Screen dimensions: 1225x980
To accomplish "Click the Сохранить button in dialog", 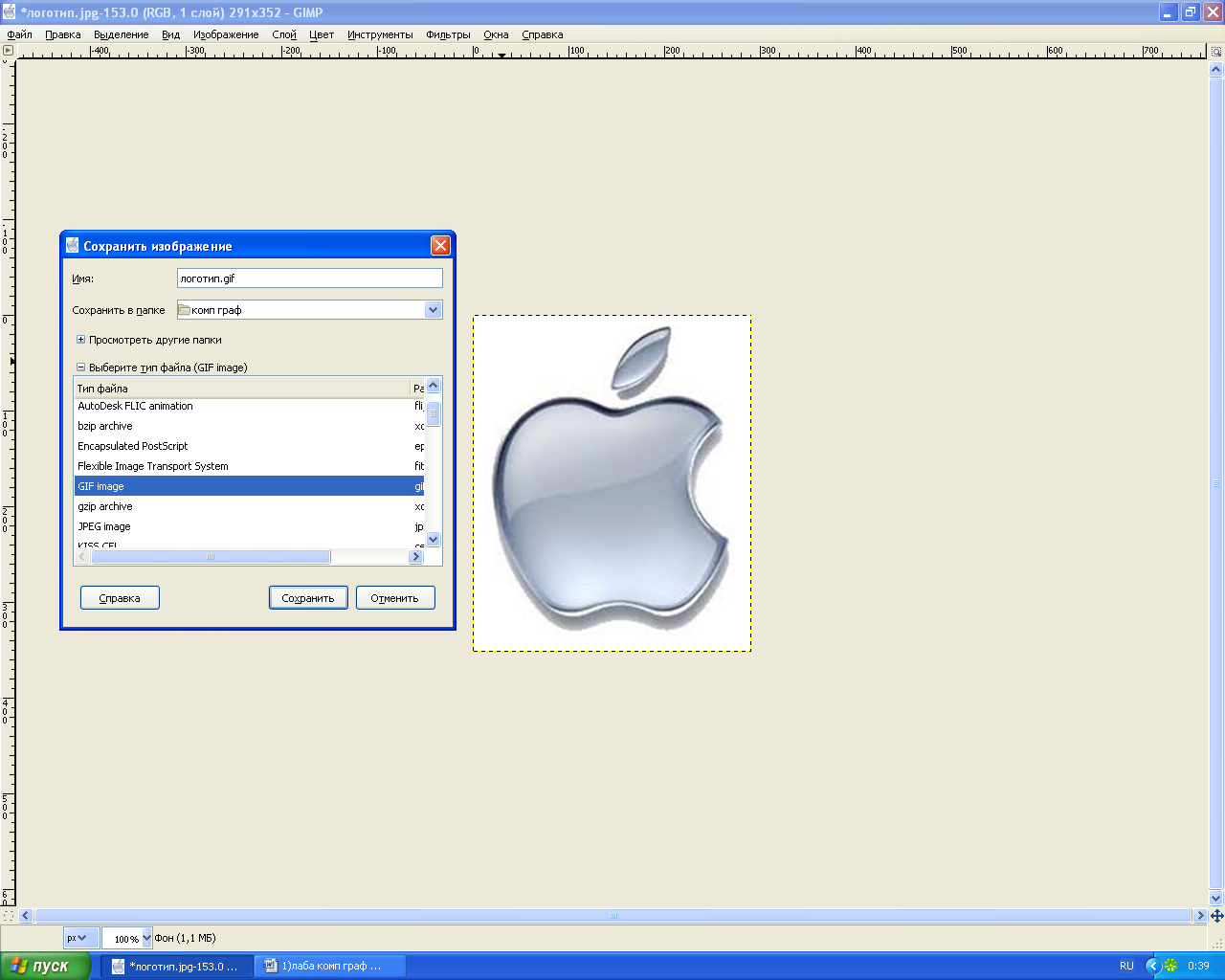I will pyautogui.click(x=308, y=598).
